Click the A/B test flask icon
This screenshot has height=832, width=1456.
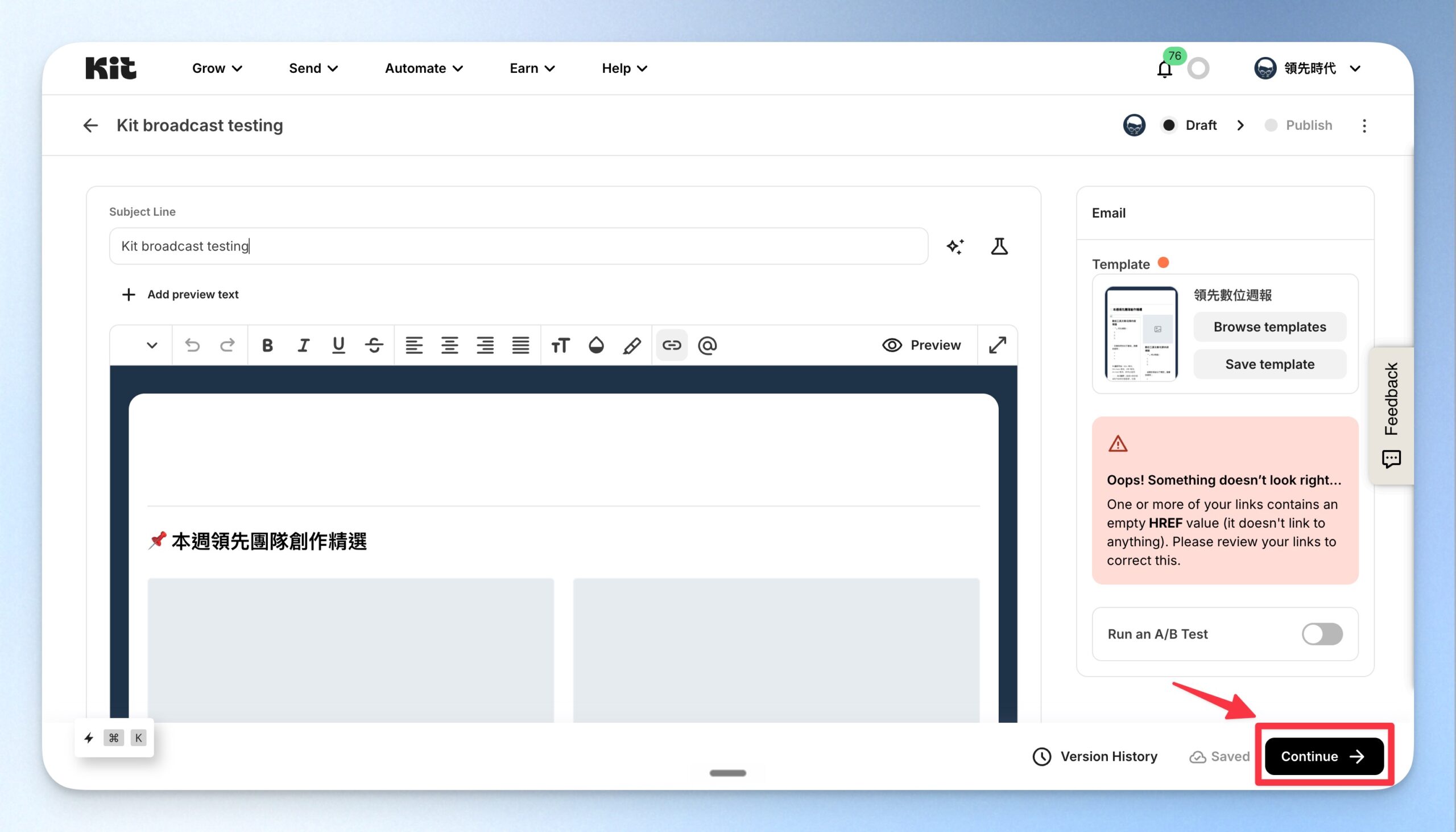pos(999,246)
